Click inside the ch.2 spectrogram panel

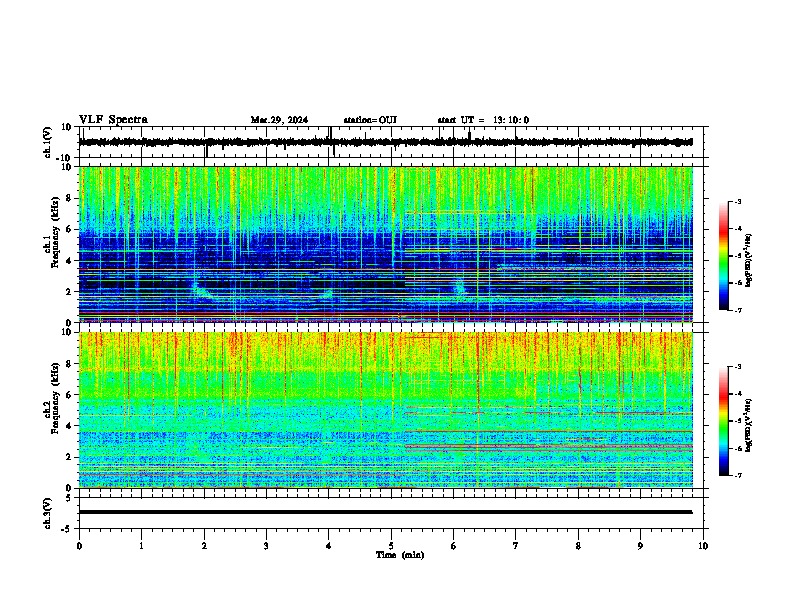[386, 410]
